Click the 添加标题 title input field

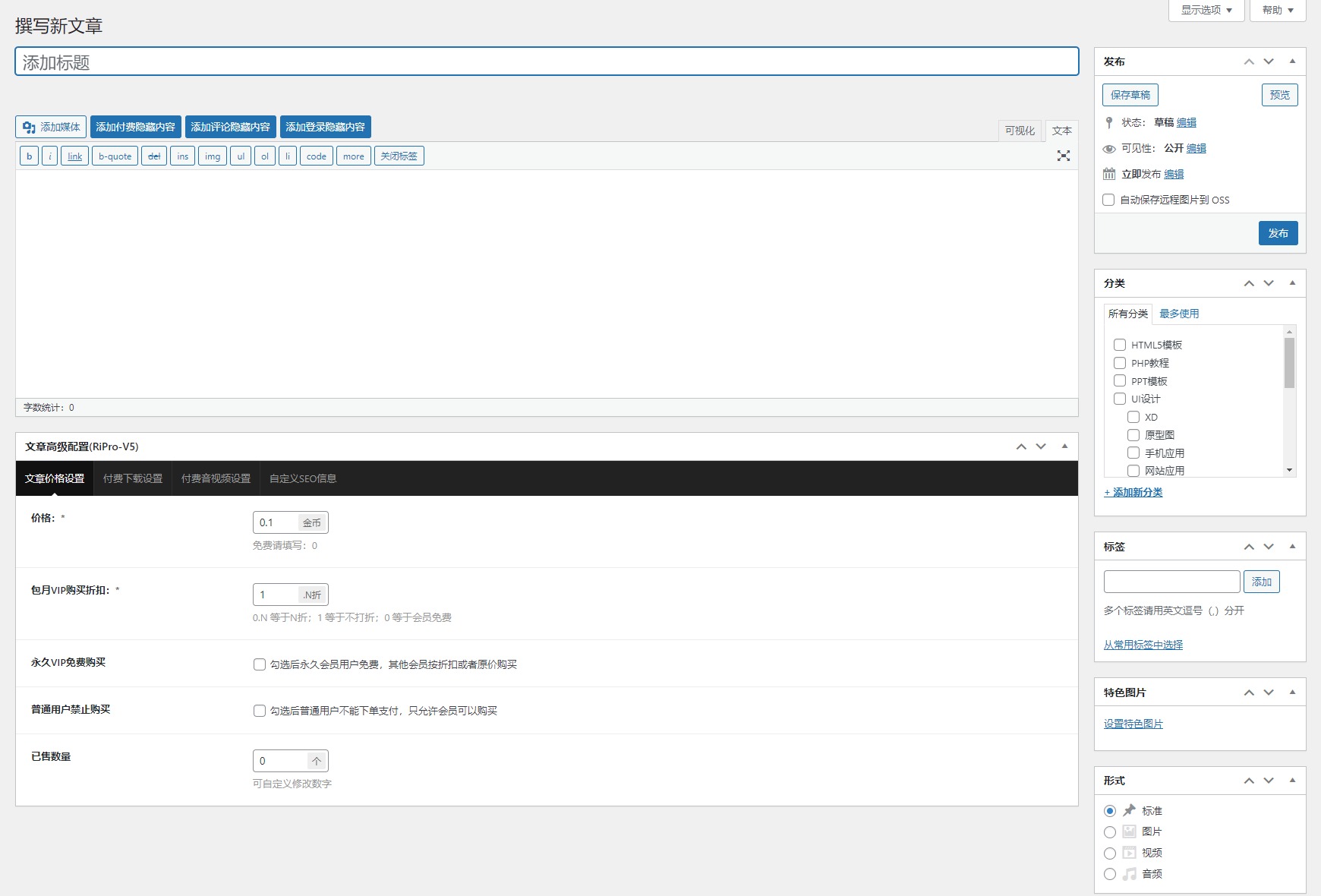[x=547, y=62]
